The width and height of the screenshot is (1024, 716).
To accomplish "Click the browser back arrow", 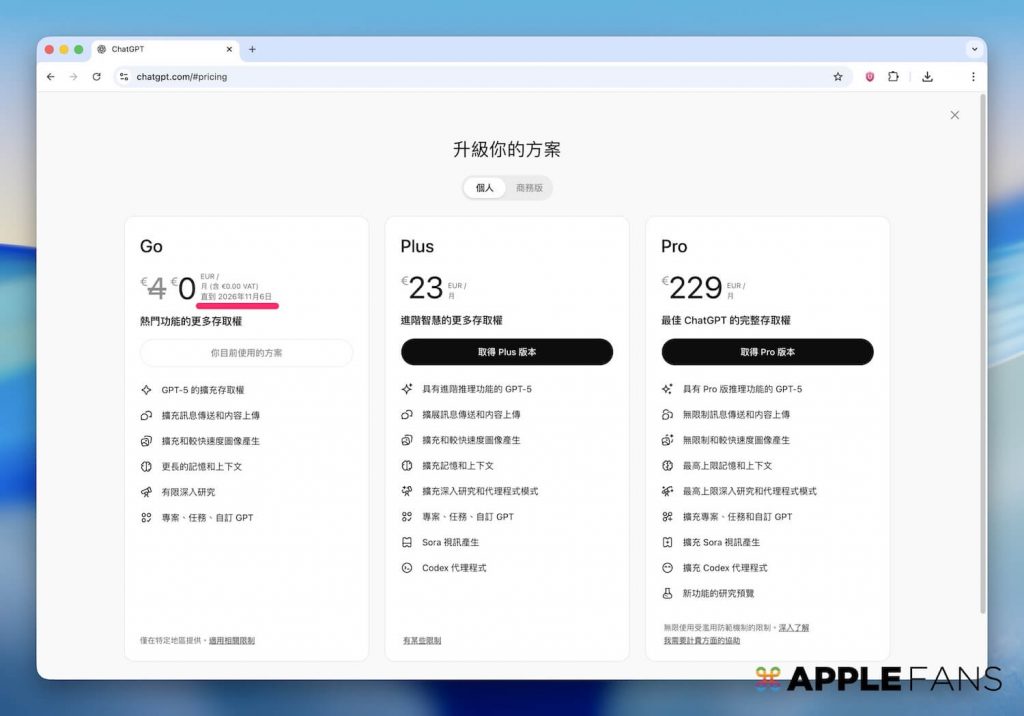I will point(51,77).
